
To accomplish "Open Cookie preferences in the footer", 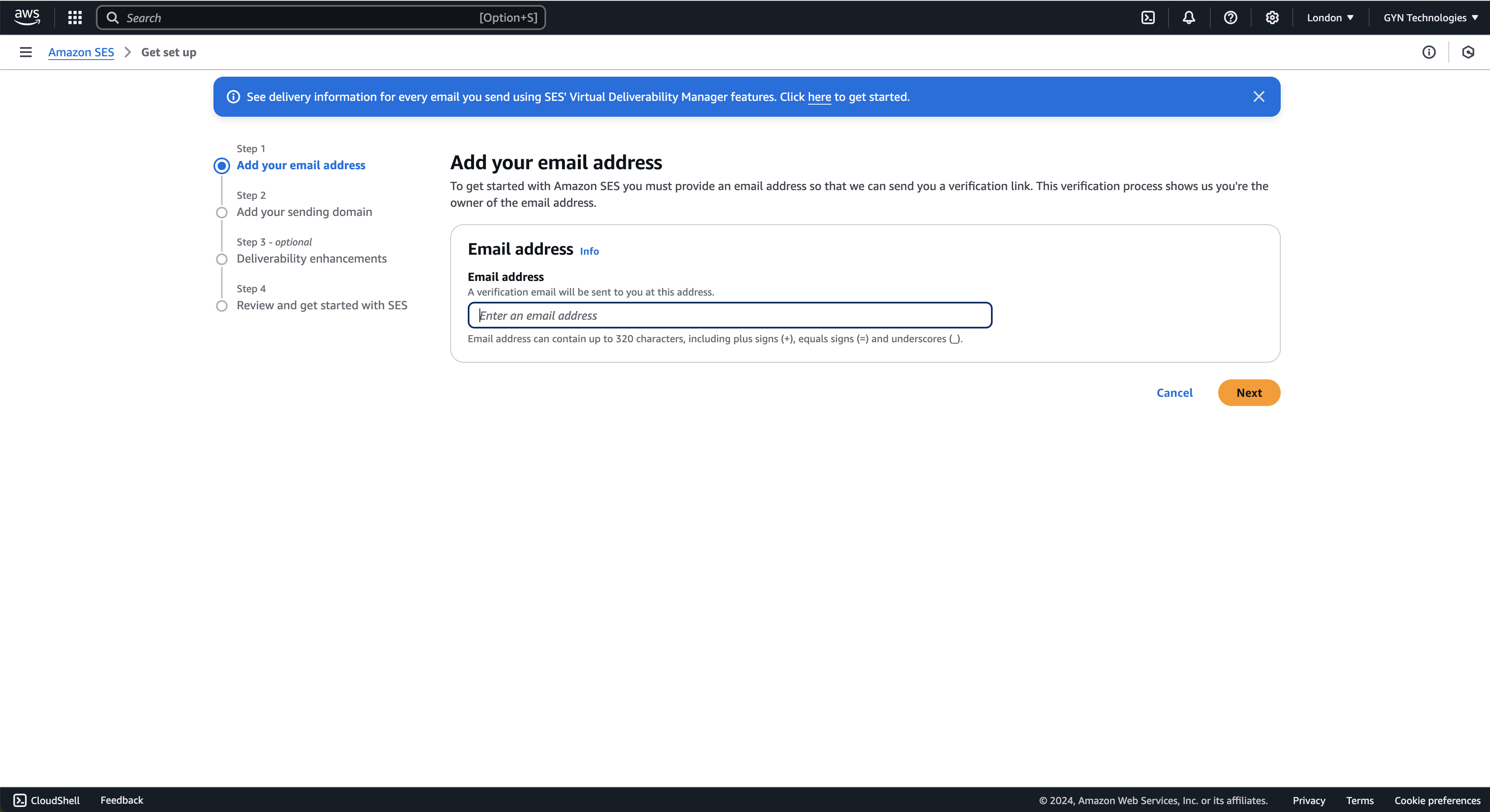I will (x=1437, y=800).
